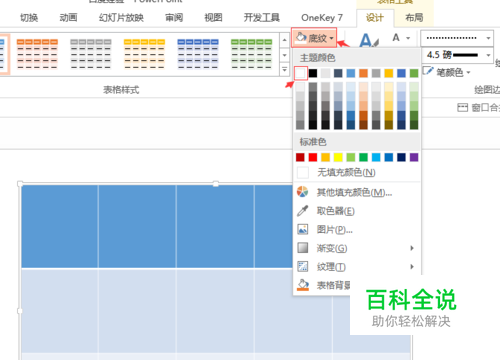Open the 幻灯片放映 slideshow tab

[121, 18]
